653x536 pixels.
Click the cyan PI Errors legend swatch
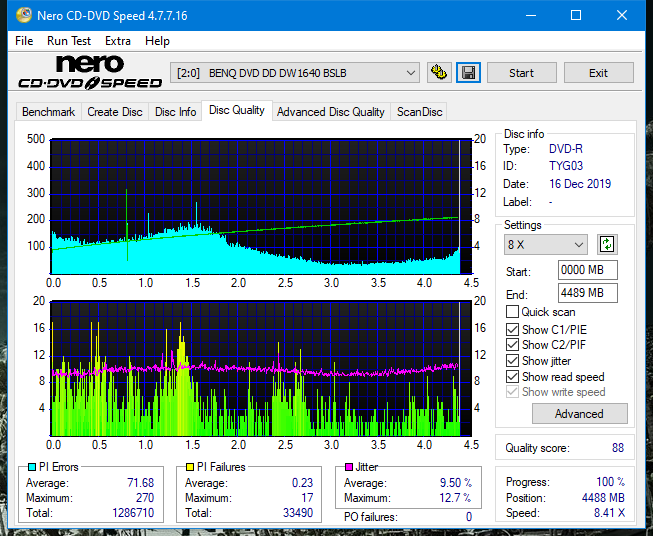pos(32,467)
